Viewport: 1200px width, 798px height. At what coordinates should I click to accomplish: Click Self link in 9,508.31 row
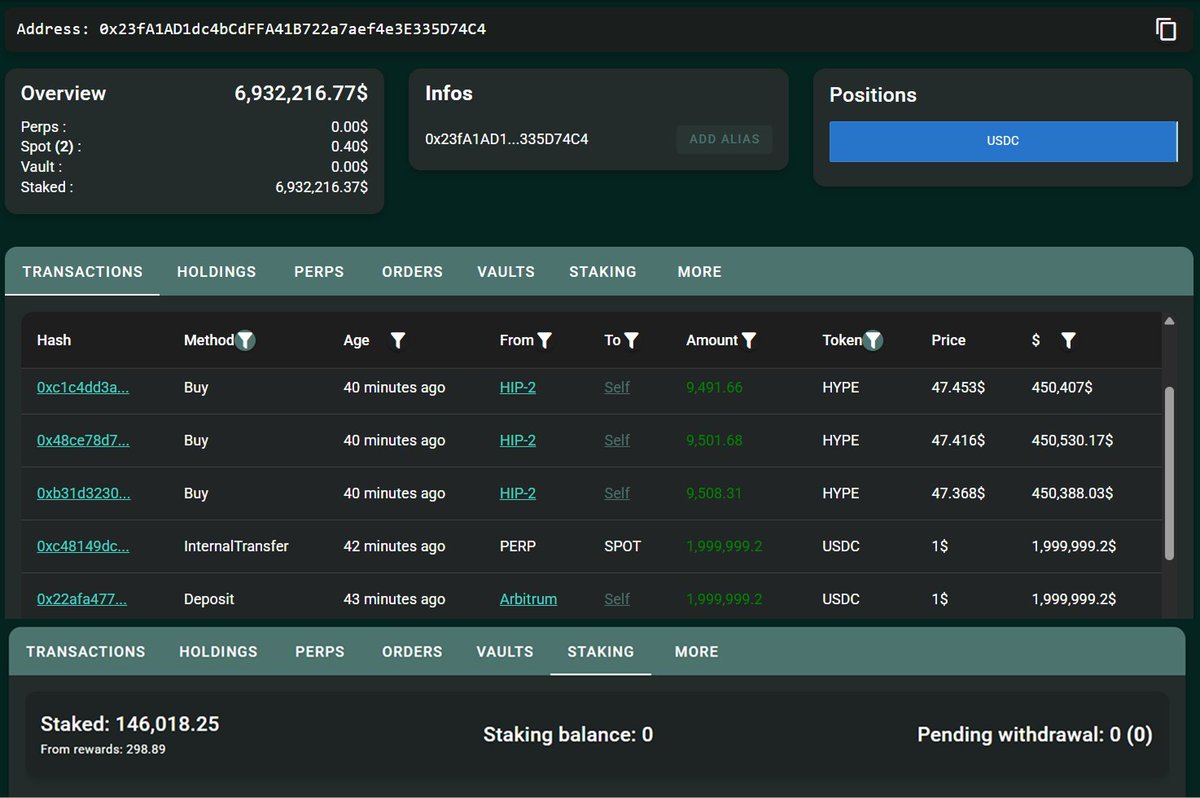click(617, 494)
